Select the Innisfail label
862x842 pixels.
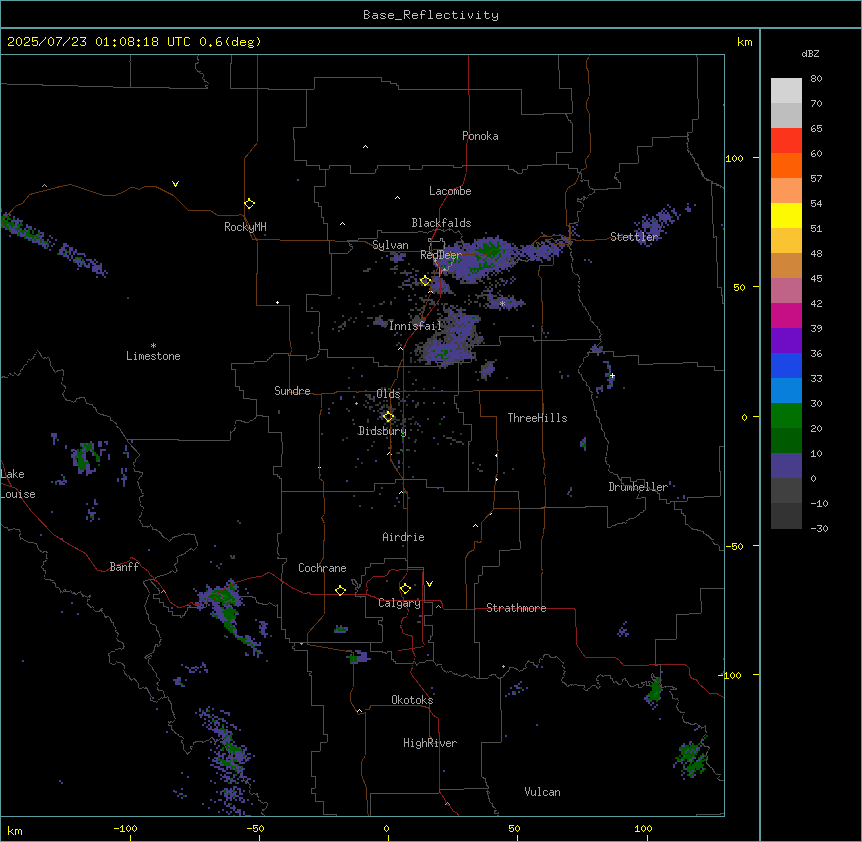click(416, 326)
